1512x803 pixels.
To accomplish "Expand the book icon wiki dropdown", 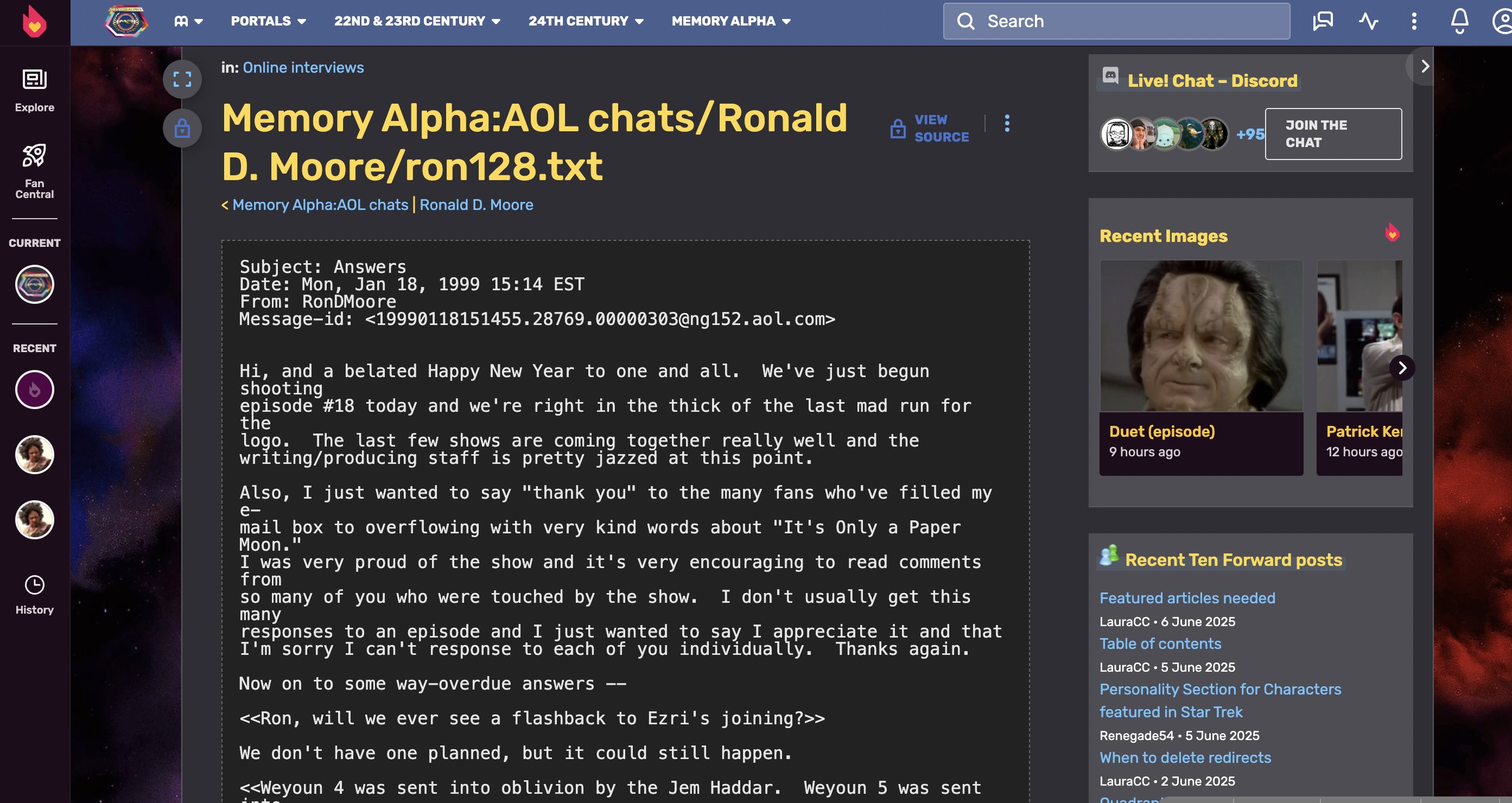I will [188, 21].
